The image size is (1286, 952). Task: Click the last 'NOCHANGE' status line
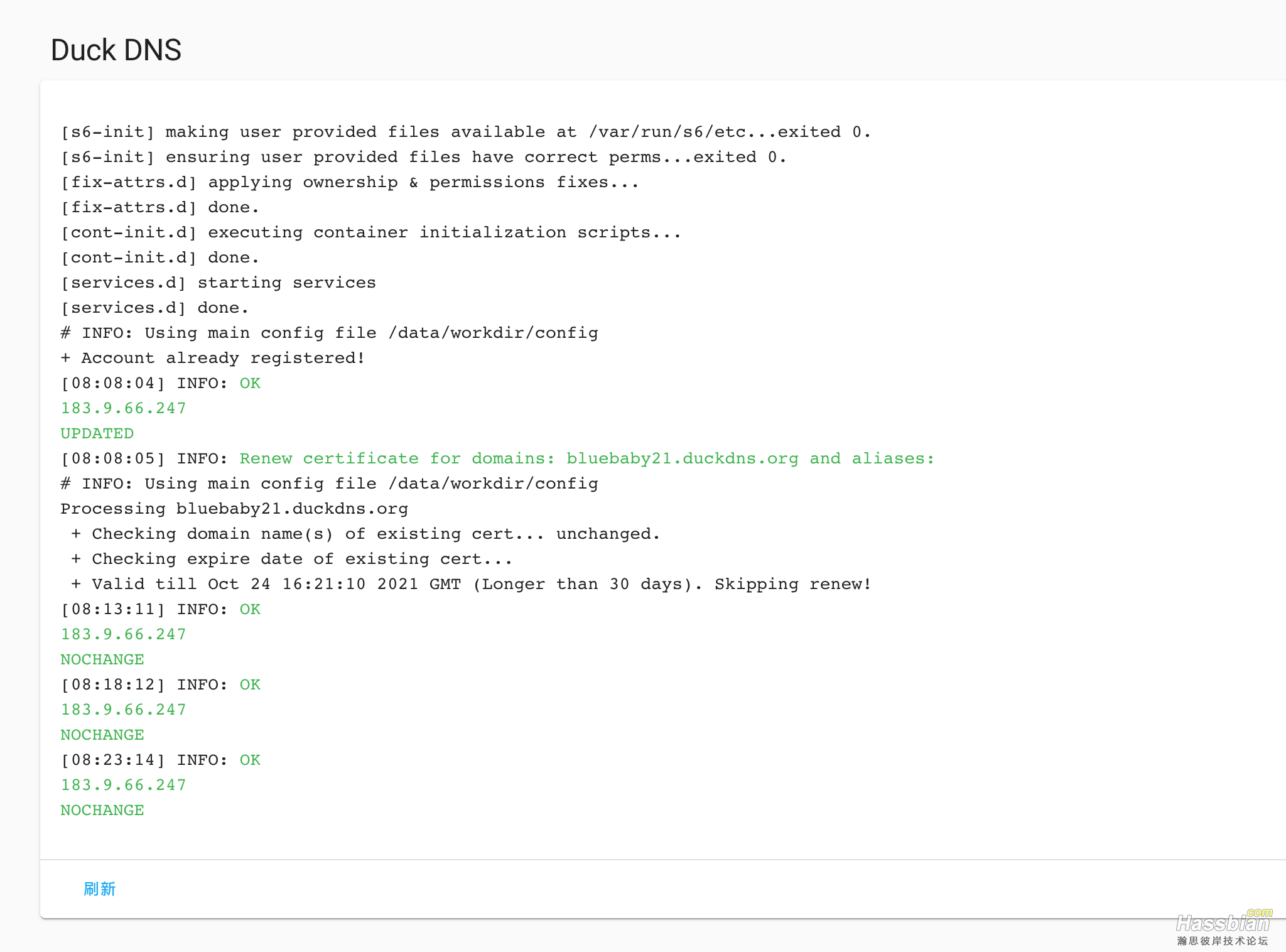click(x=102, y=810)
